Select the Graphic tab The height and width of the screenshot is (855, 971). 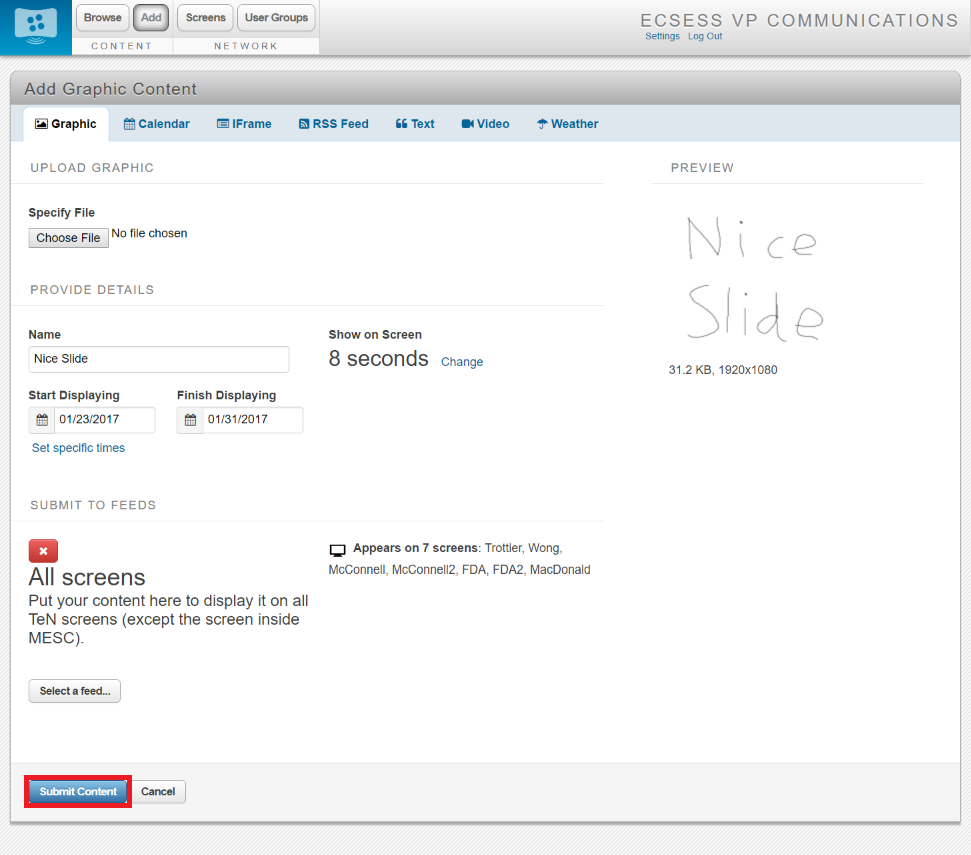click(66, 124)
